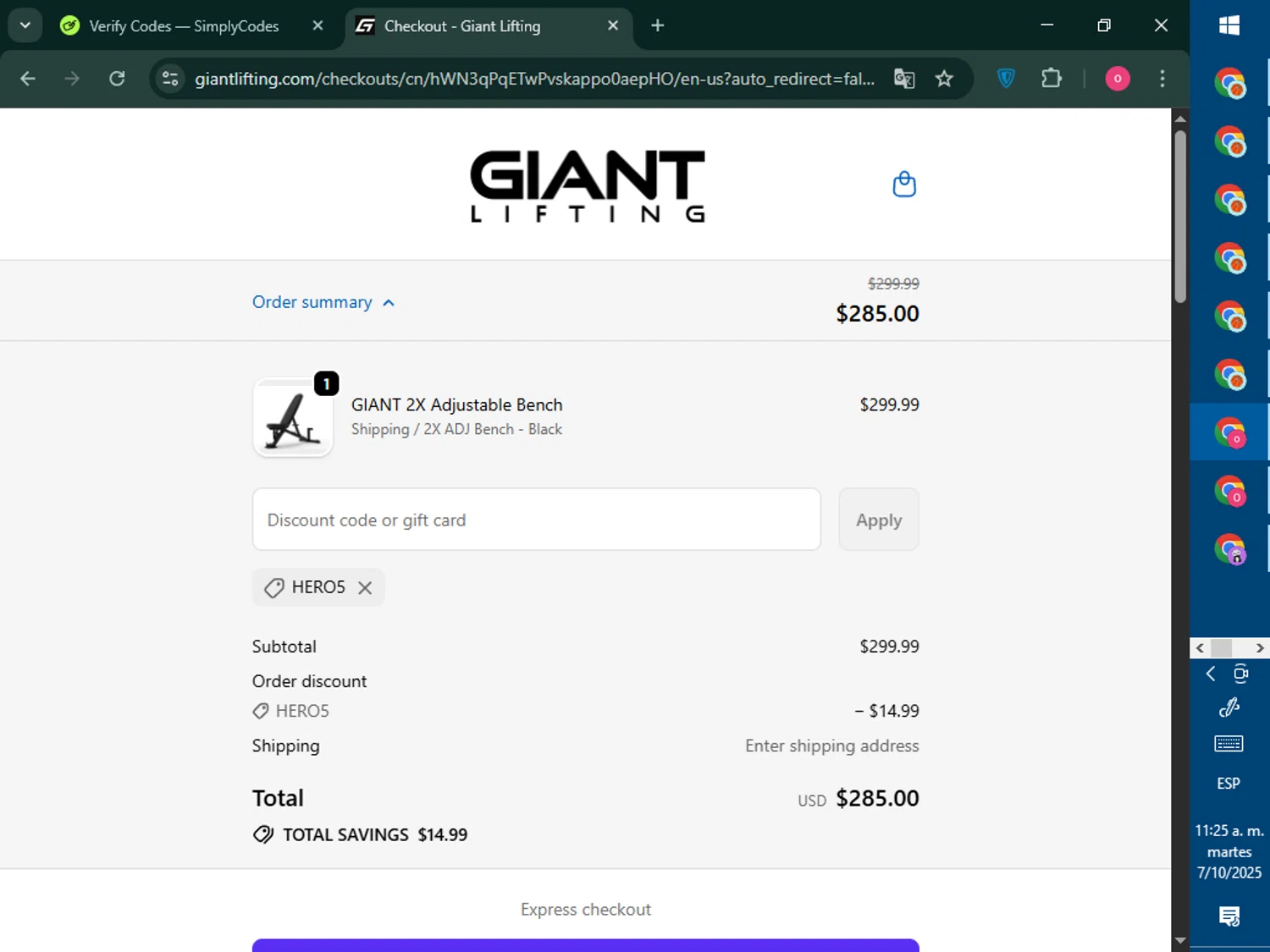Click the Giant Lifting logo

(587, 186)
